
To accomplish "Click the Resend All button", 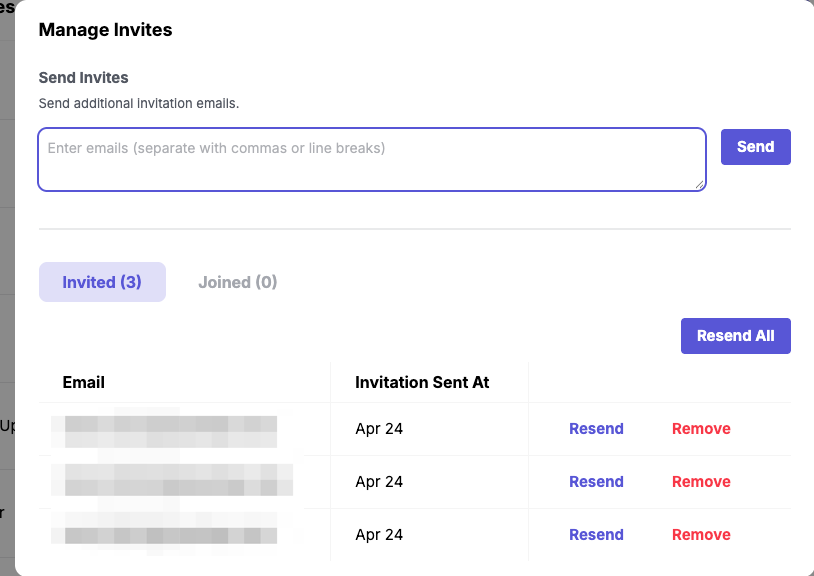I will (x=735, y=336).
